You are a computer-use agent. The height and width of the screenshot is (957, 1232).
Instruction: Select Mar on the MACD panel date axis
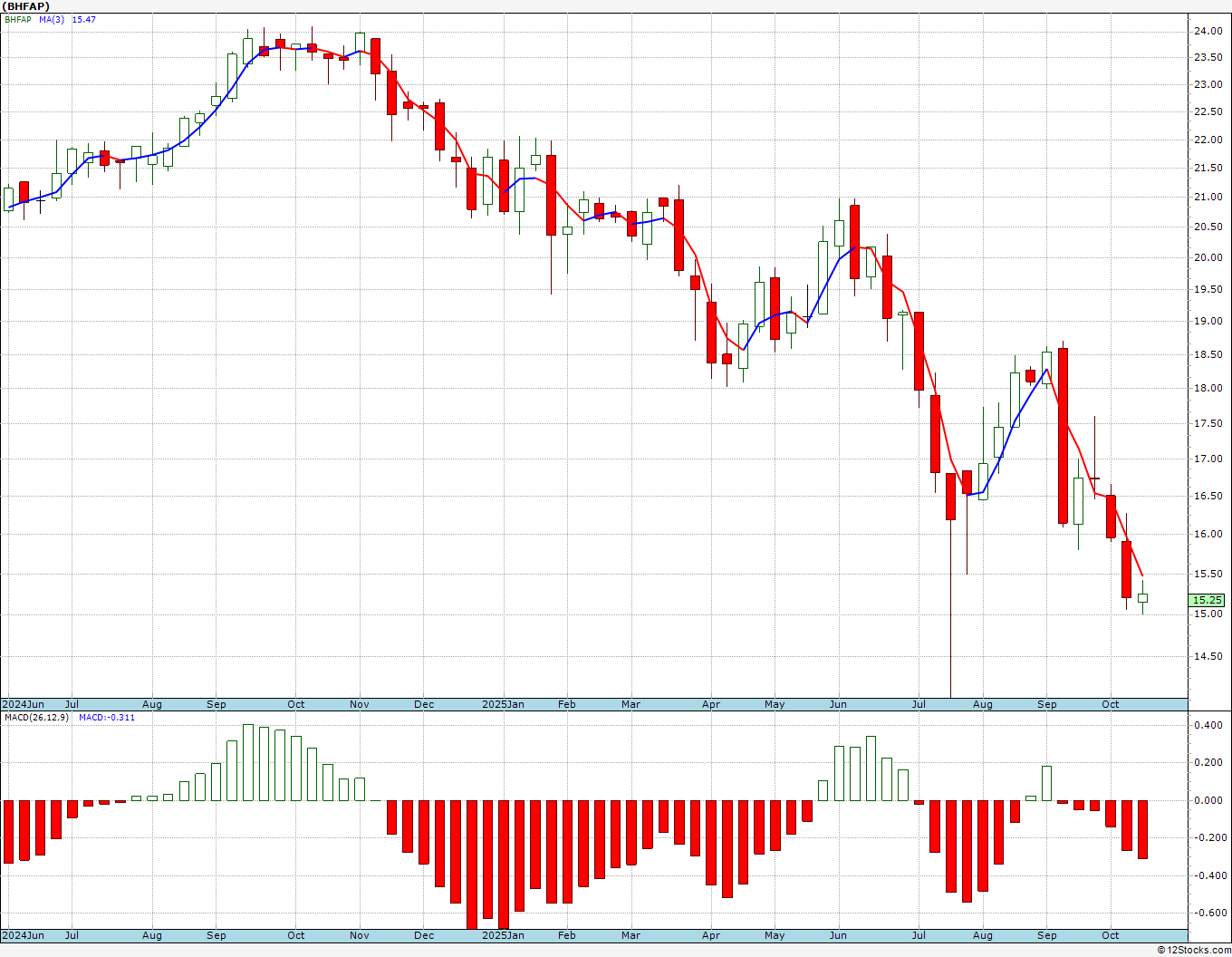[630, 935]
